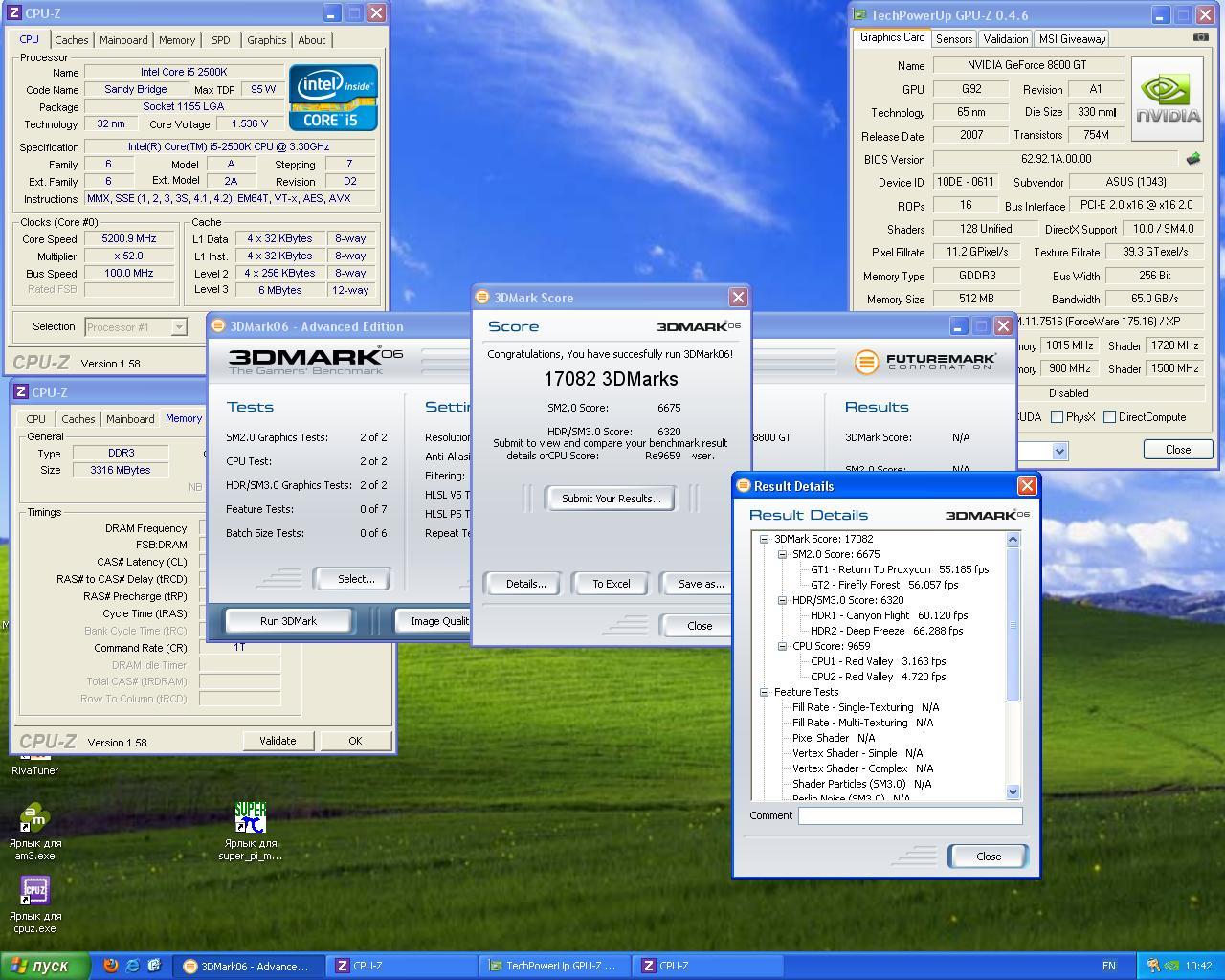Viewport: 1225px width, 980px height.
Task: Click the NVIDIA logo in GPU-Z
Action: tap(1167, 99)
